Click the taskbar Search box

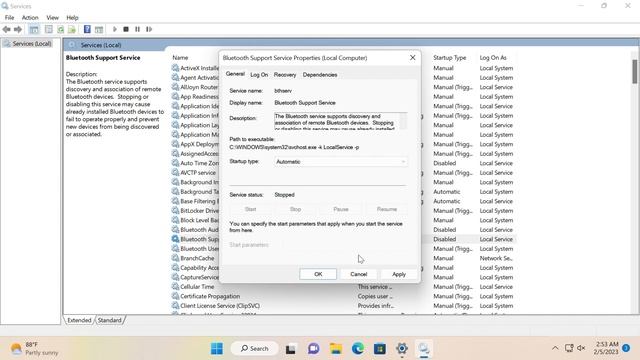point(255,349)
